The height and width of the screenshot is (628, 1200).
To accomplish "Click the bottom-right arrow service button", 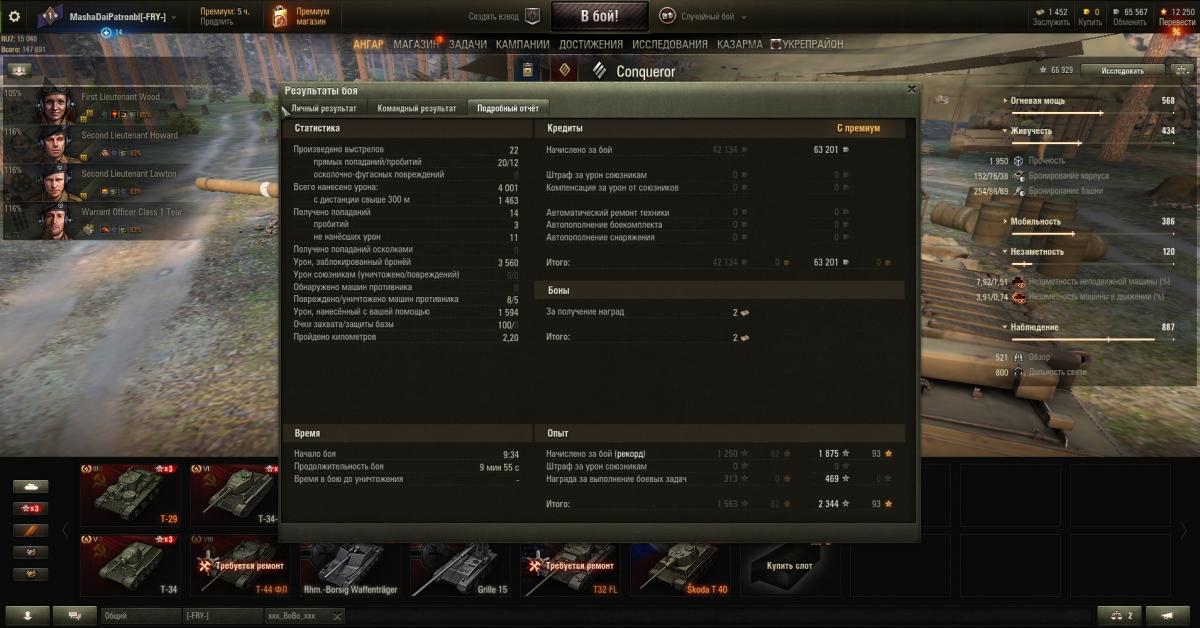I will click(1168, 615).
